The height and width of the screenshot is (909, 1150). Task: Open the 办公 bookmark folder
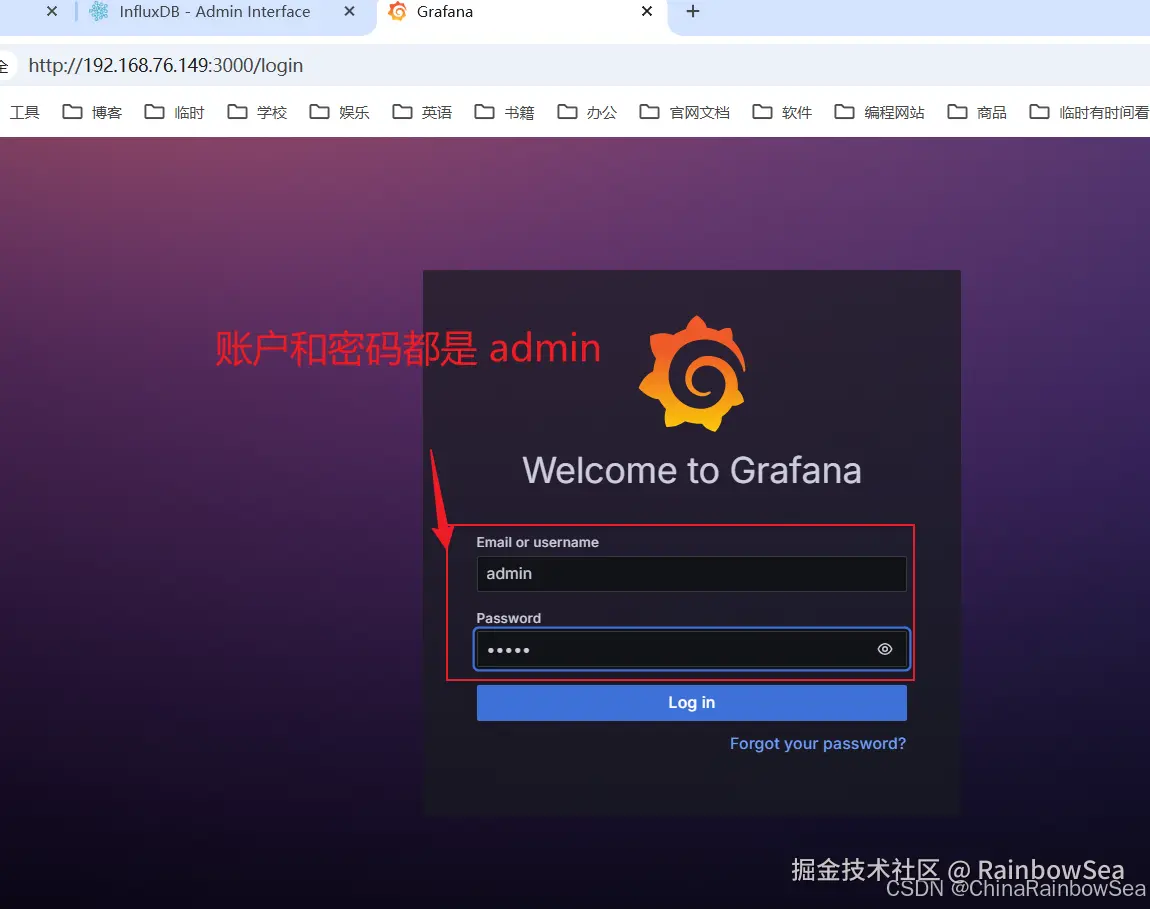coord(587,112)
